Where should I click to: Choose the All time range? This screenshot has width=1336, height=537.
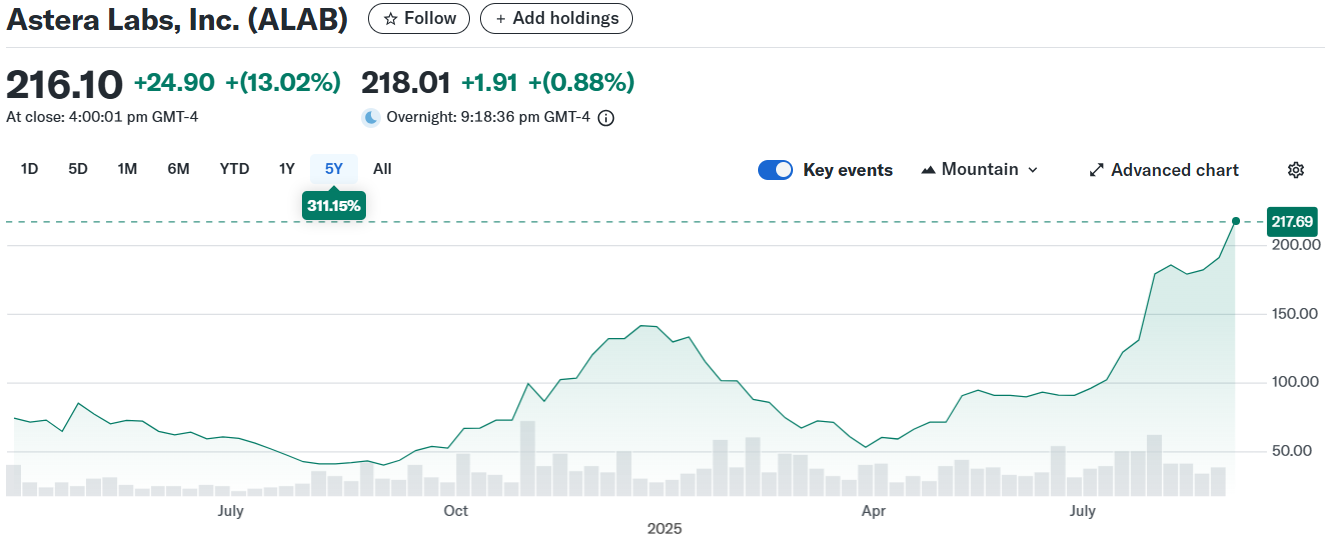click(382, 169)
